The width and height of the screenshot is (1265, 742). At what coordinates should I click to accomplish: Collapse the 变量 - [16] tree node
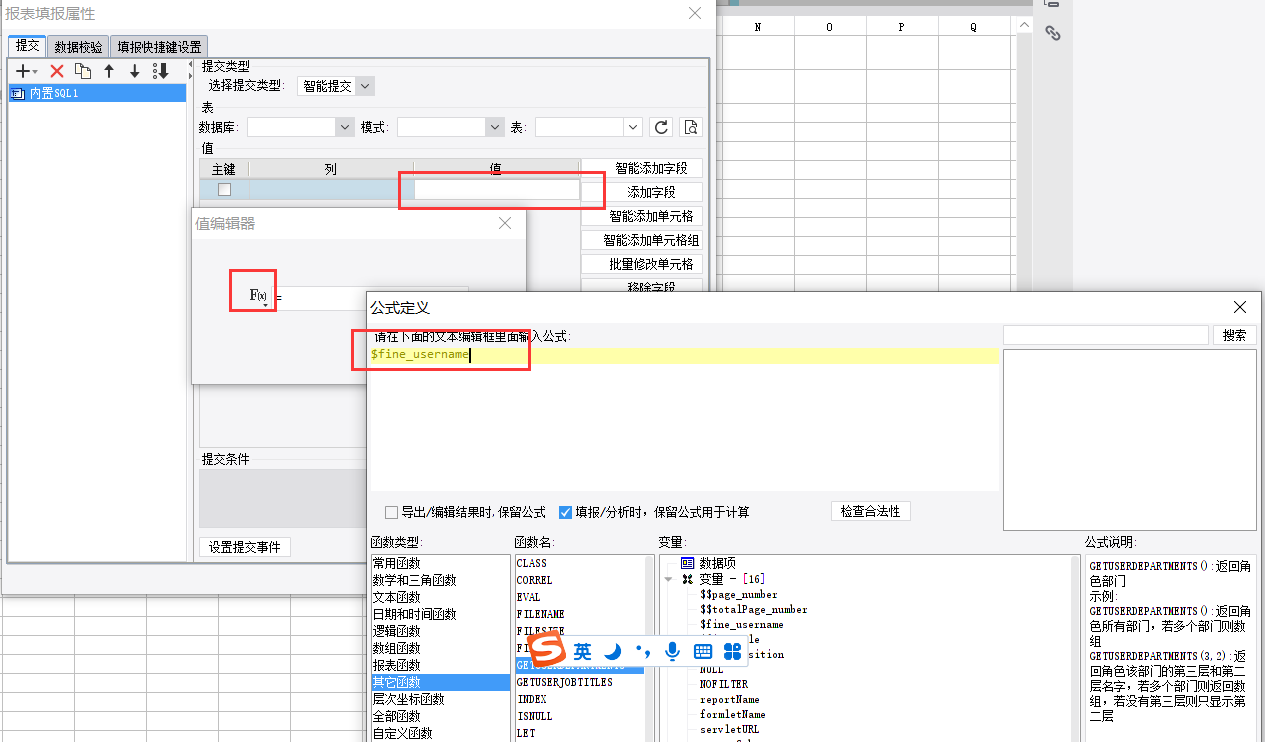click(668, 579)
